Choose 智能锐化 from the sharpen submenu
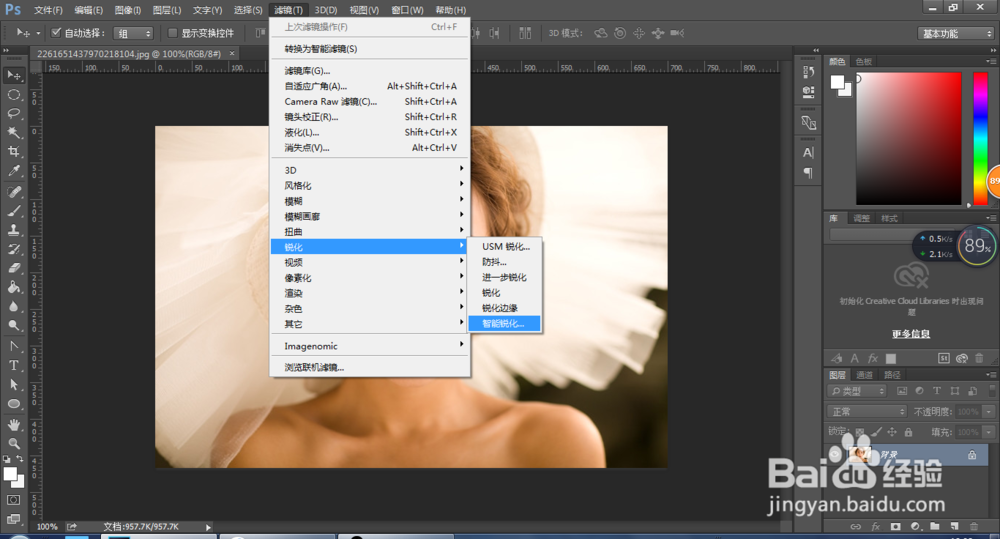1000x539 pixels. 504,323
